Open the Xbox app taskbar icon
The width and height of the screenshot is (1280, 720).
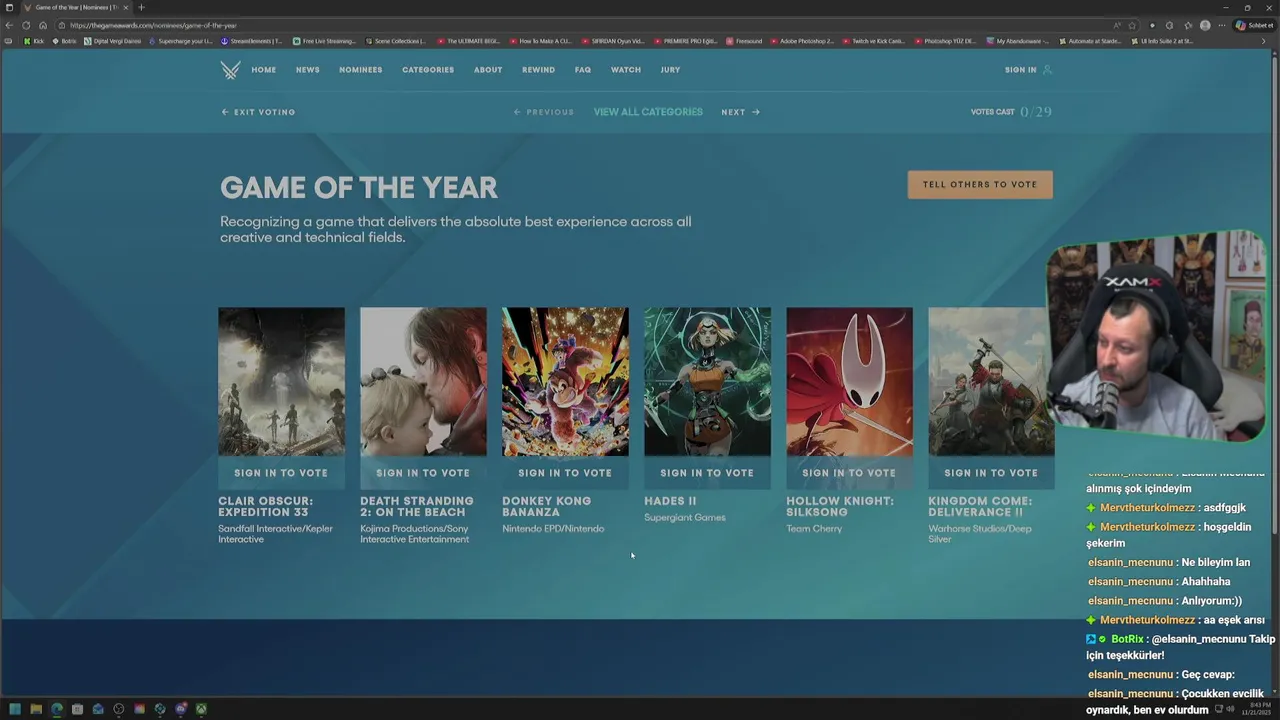[201, 709]
